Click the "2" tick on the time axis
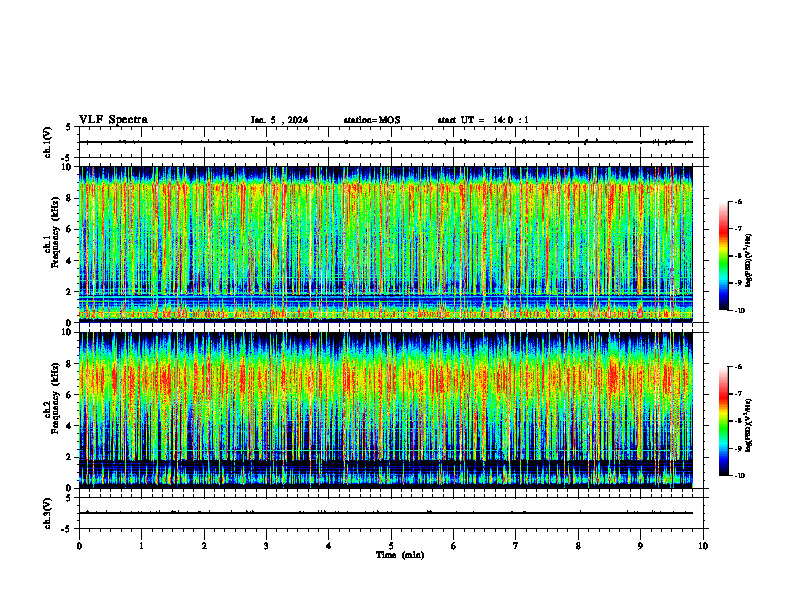Image resolution: width=792 pixels, height=612 pixels. tap(204, 546)
